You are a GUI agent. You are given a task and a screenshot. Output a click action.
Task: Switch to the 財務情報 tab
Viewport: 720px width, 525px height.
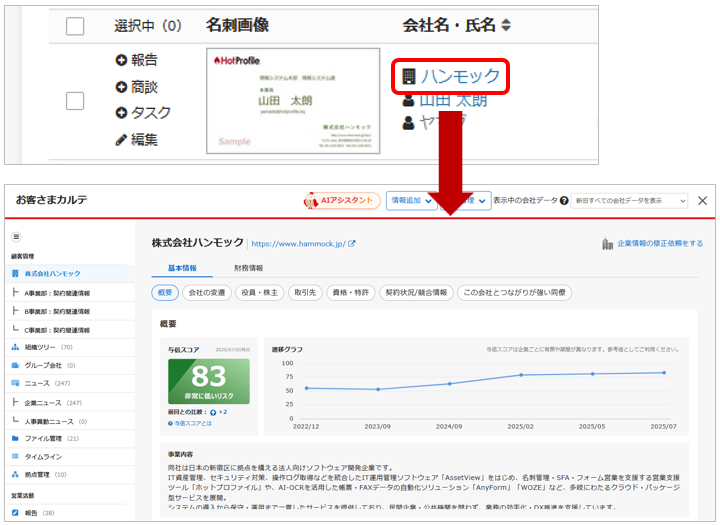[x=248, y=268]
